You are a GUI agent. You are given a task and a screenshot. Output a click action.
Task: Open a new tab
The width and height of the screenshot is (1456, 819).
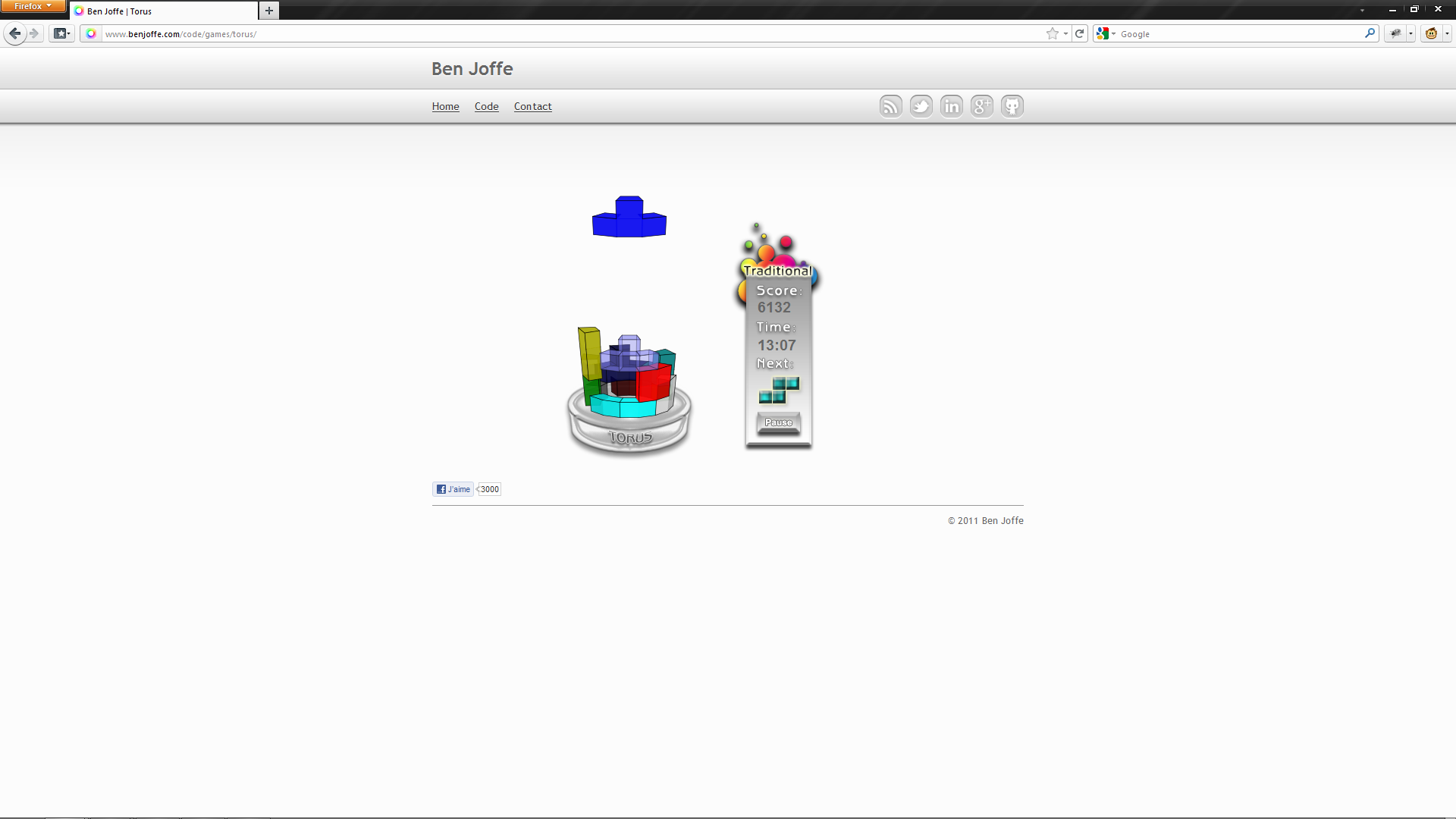(268, 11)
